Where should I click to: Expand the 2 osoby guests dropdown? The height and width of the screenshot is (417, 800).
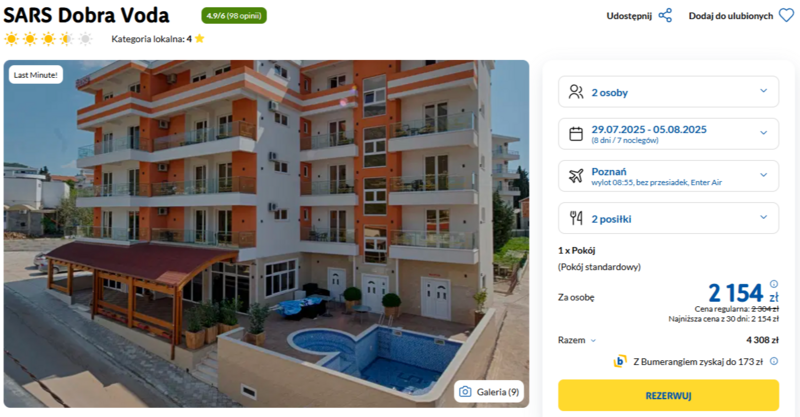(x=668, y=92)
